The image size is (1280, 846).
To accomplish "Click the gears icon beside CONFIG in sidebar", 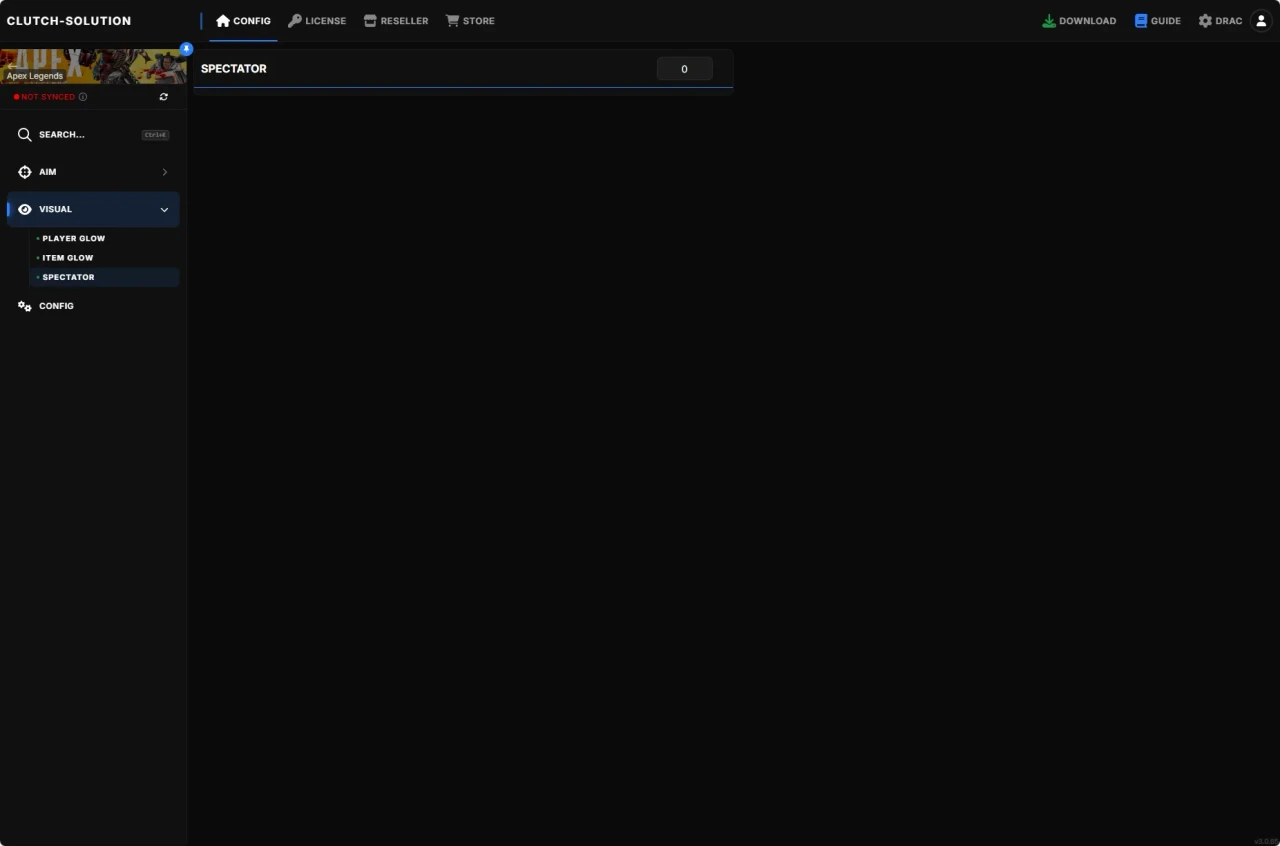I will click(x=24, y=306).
